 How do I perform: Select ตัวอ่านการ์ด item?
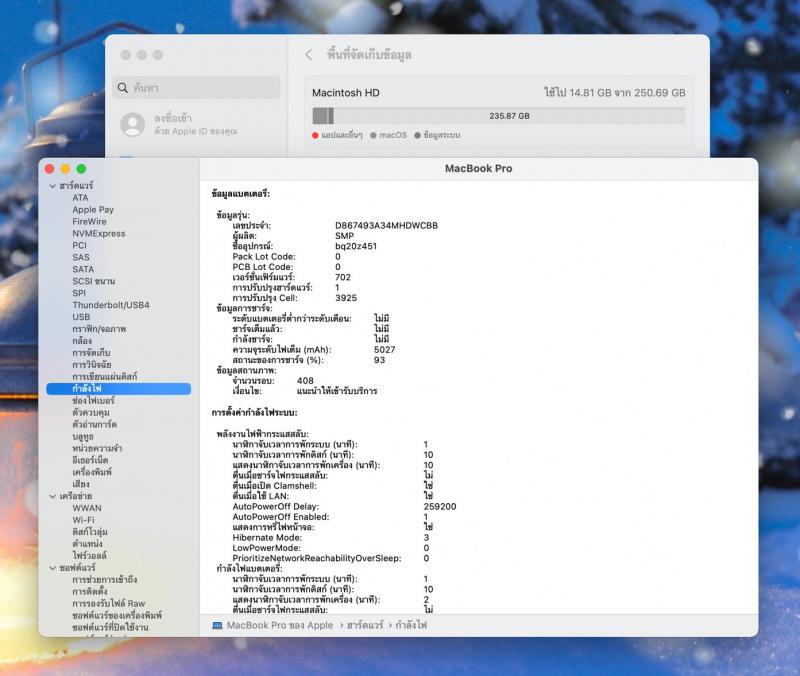click(94, 424)
